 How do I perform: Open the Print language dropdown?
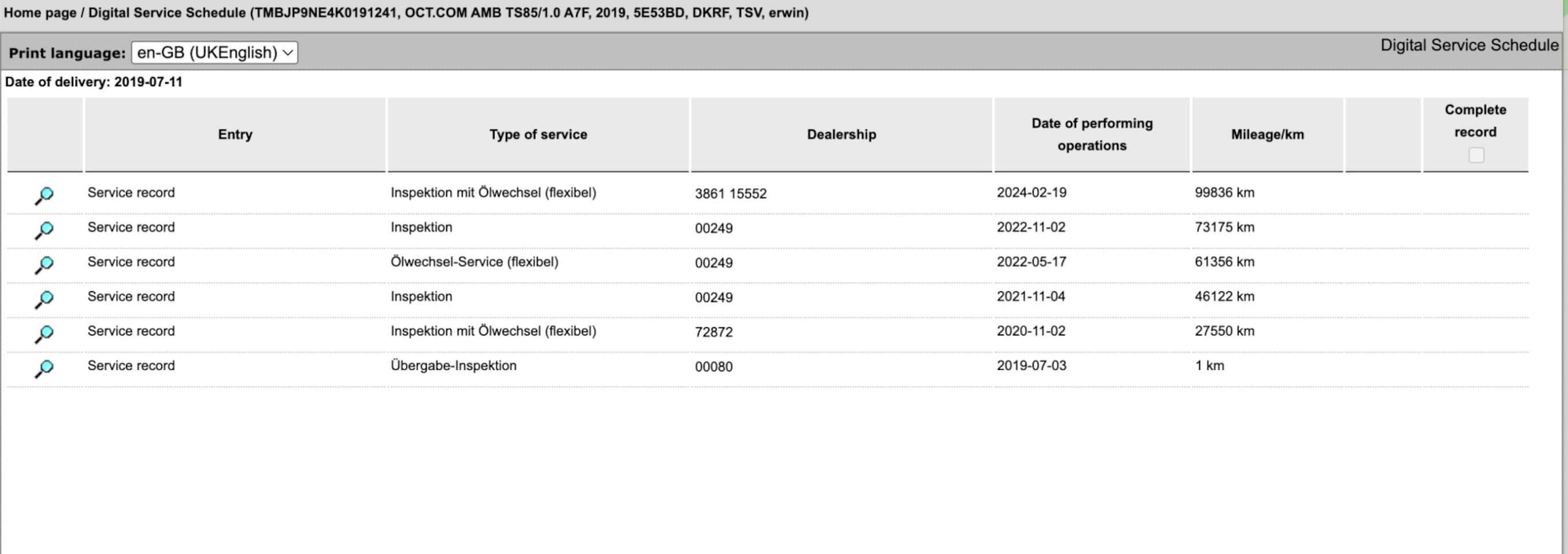215,53
